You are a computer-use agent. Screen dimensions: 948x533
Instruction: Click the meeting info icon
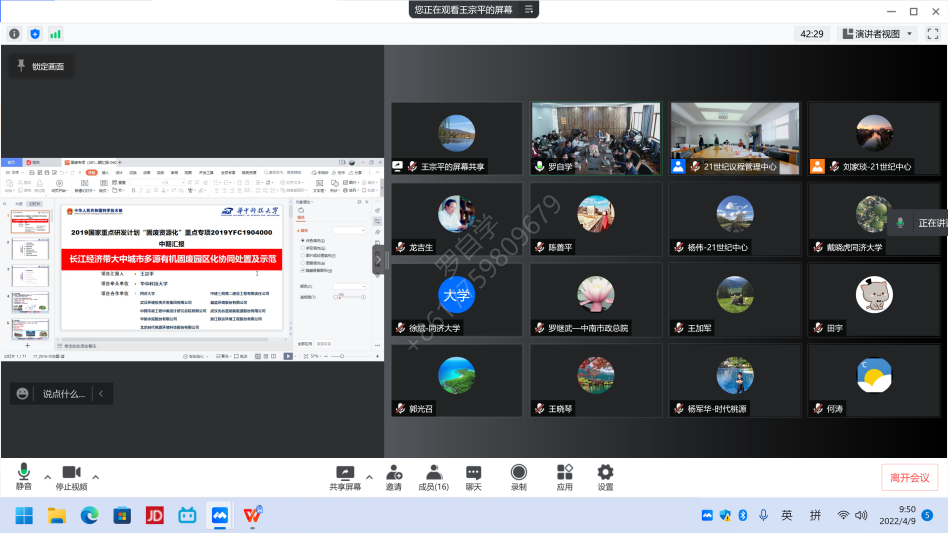(15, 33)
